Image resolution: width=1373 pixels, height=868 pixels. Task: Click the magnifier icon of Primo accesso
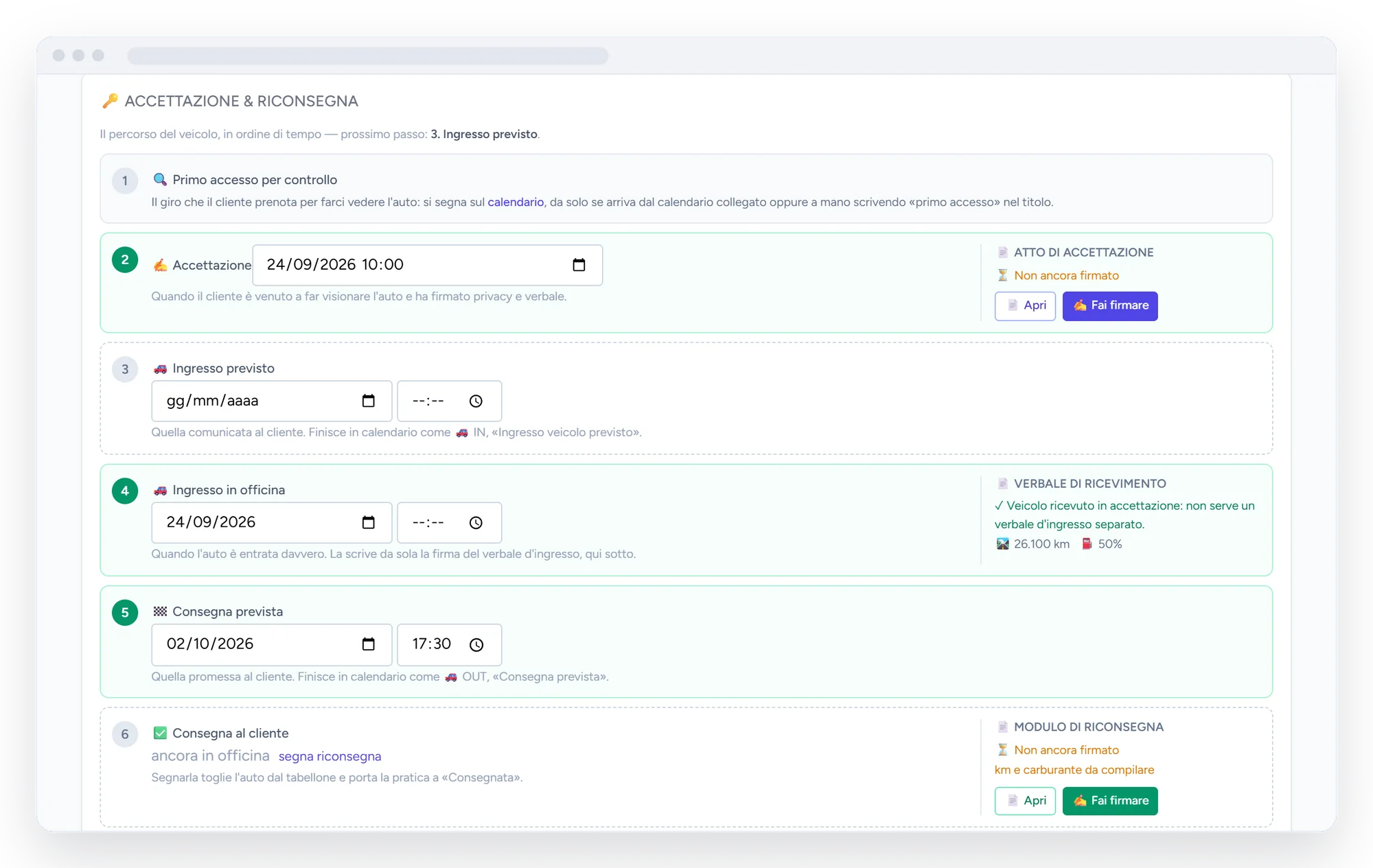pyautogui.click(x=160, y=180)
